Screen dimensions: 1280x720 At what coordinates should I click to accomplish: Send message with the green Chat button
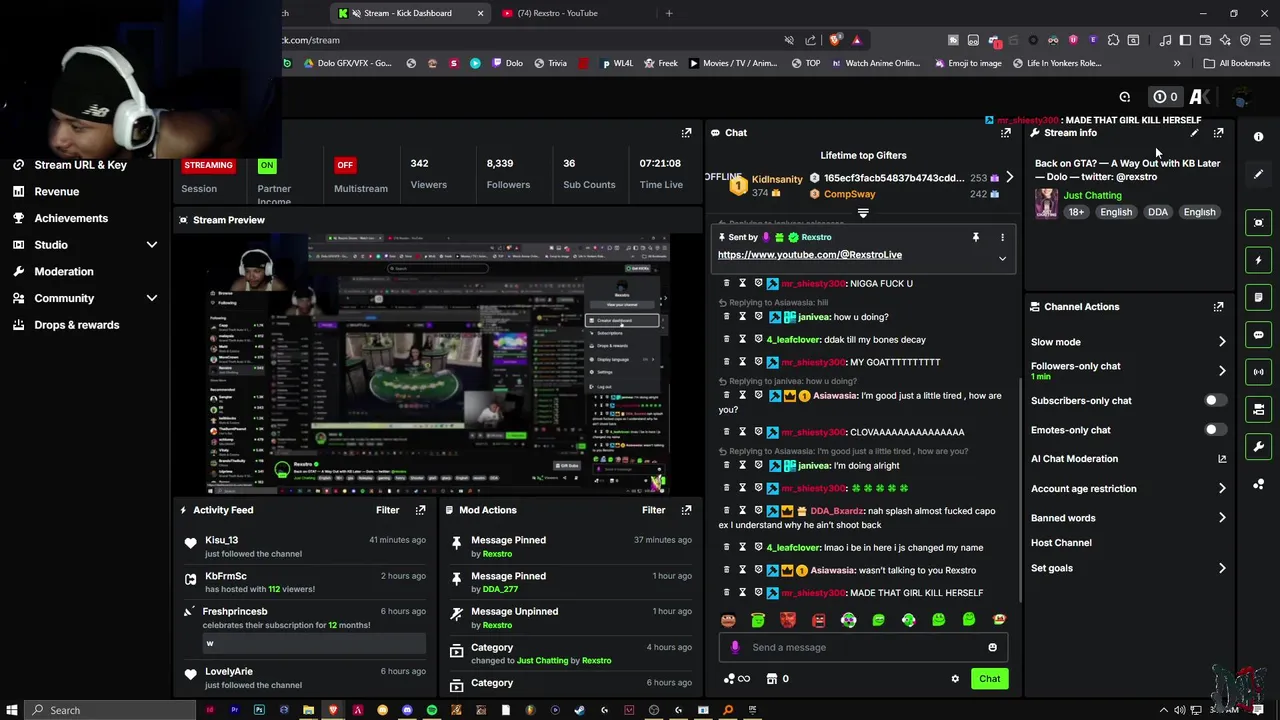point(989,679)
